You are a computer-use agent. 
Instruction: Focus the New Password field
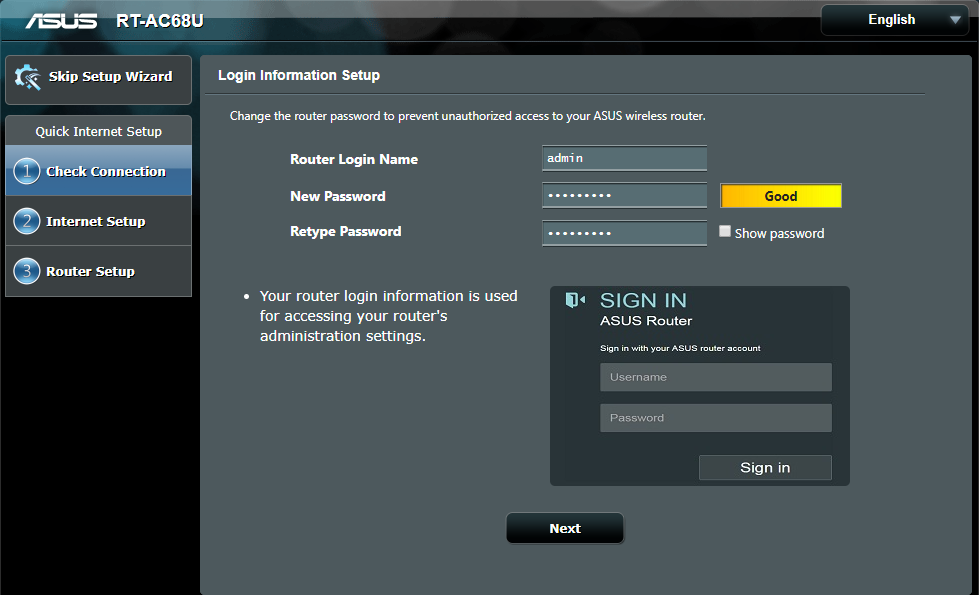(x=624, y=195)
